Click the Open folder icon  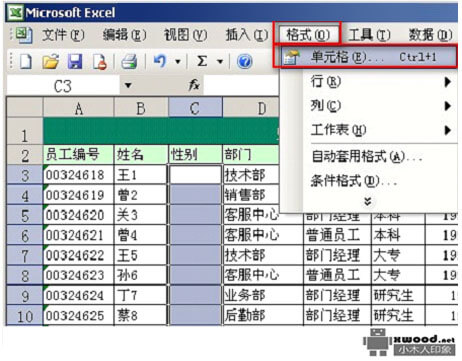tap(51, 62)
